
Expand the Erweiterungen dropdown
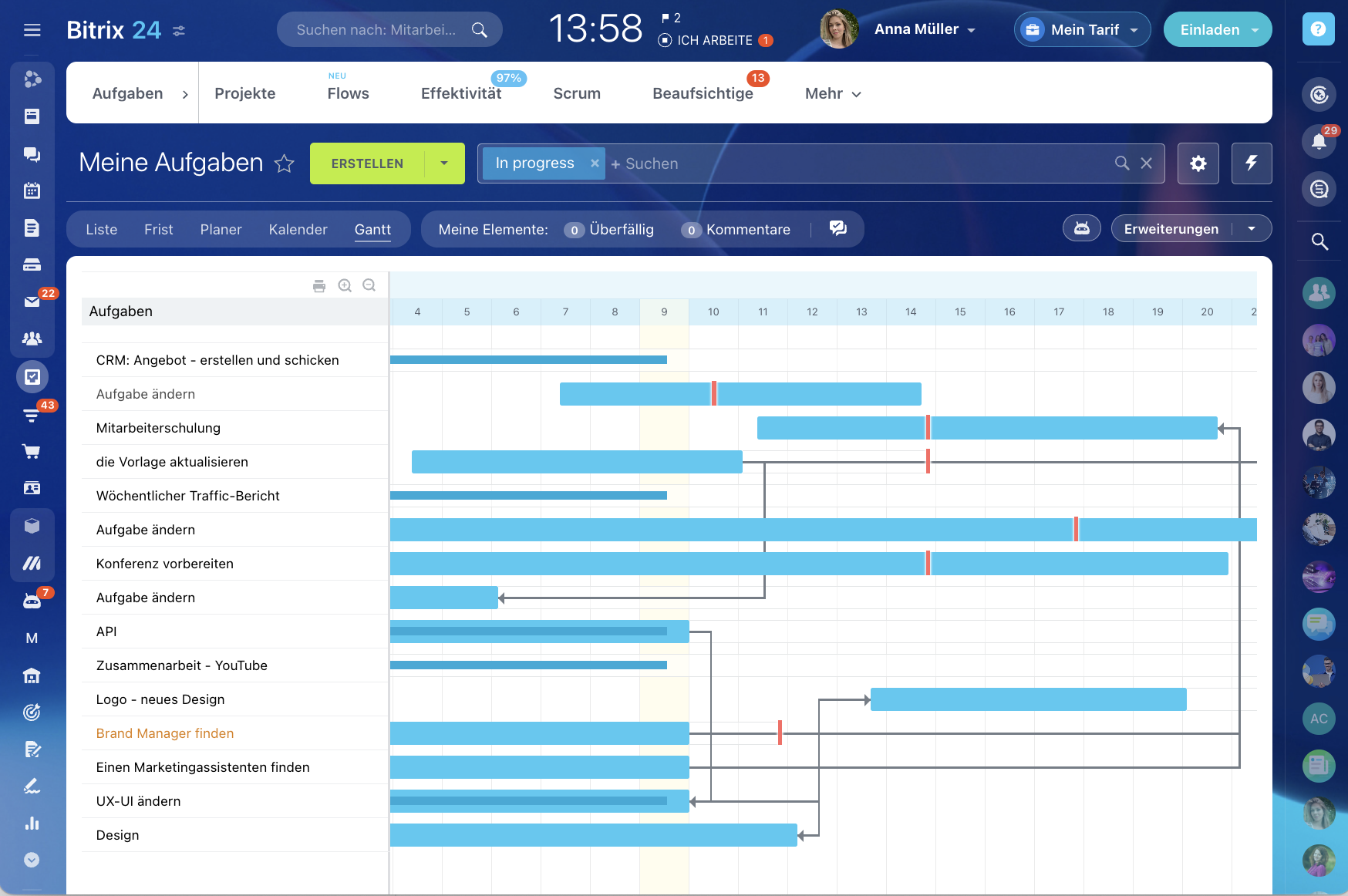[x=1251, y=229]
